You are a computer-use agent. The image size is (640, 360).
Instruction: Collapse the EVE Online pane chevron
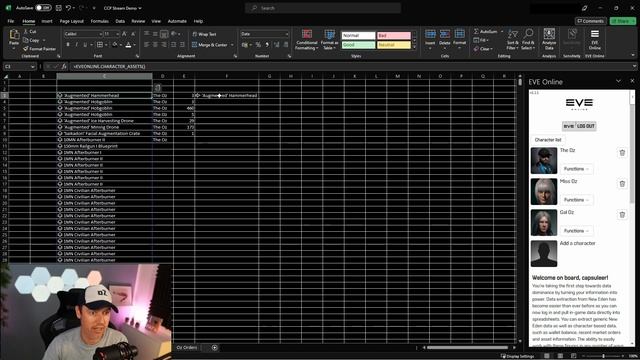click(x=618, y=81)
